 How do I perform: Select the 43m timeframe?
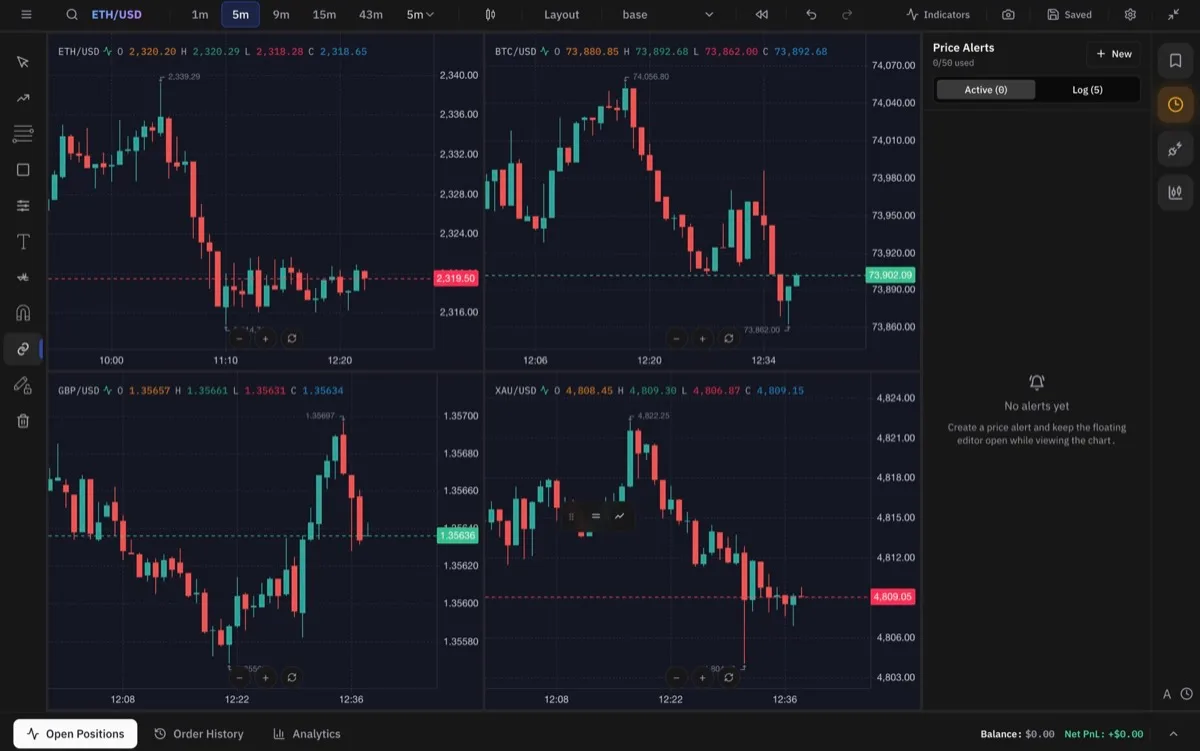coord(370,15)
